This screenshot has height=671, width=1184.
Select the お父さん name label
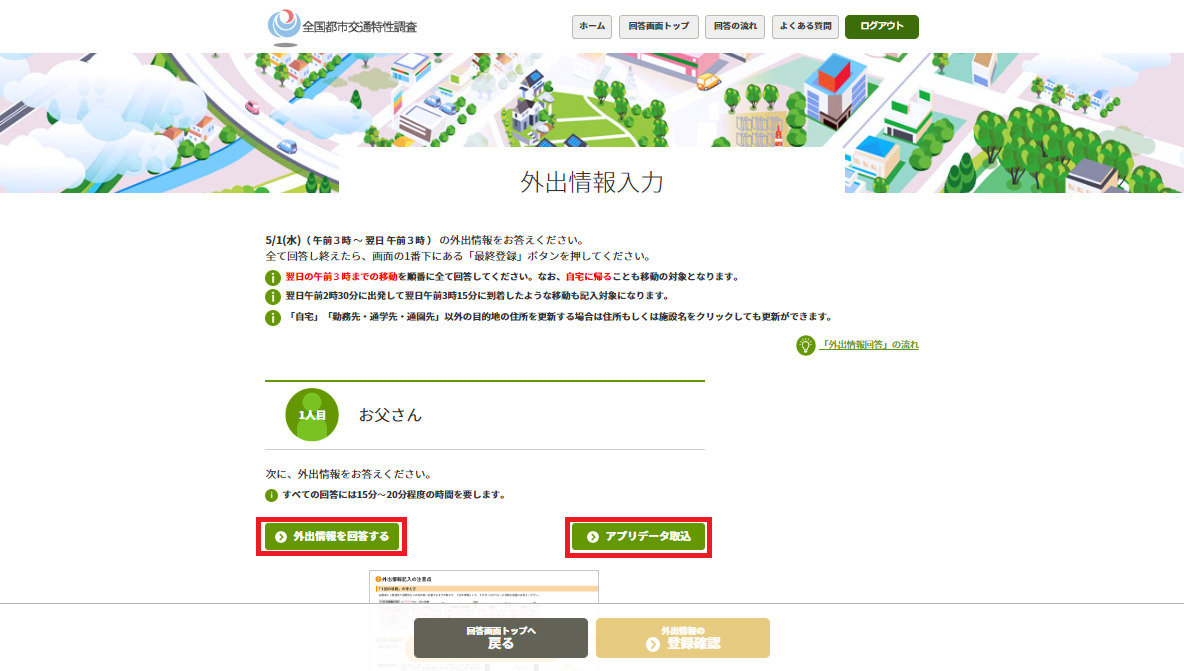pyautogui.click(x=390, y=415)
